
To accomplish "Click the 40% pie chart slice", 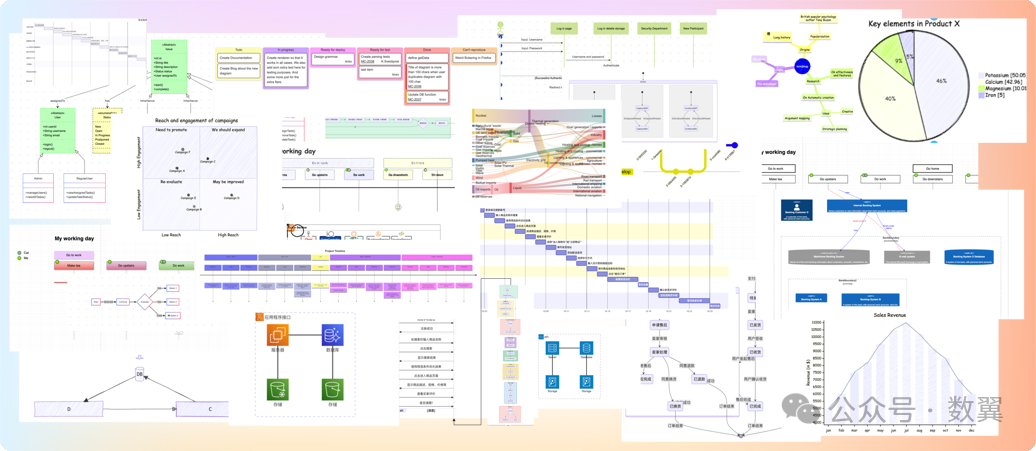I will click(x=889, y=99).
